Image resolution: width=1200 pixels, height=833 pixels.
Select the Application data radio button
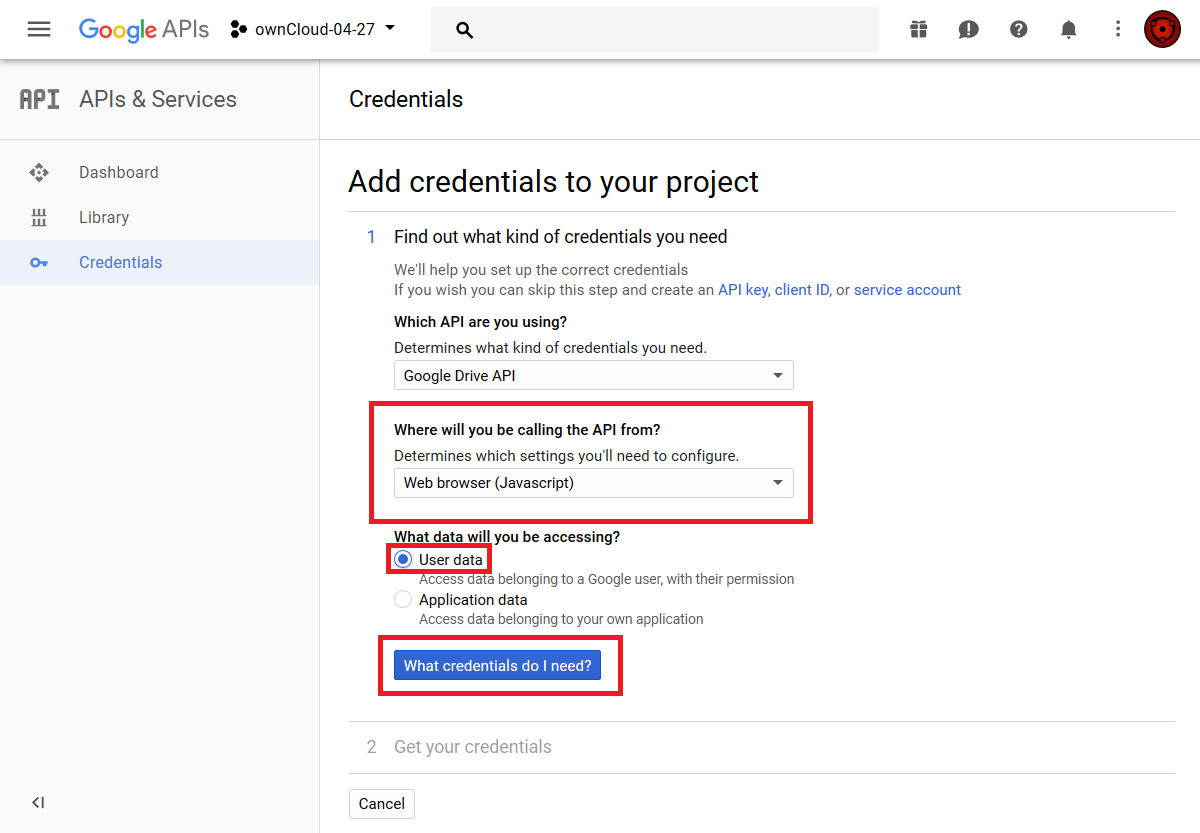(403, 599)
